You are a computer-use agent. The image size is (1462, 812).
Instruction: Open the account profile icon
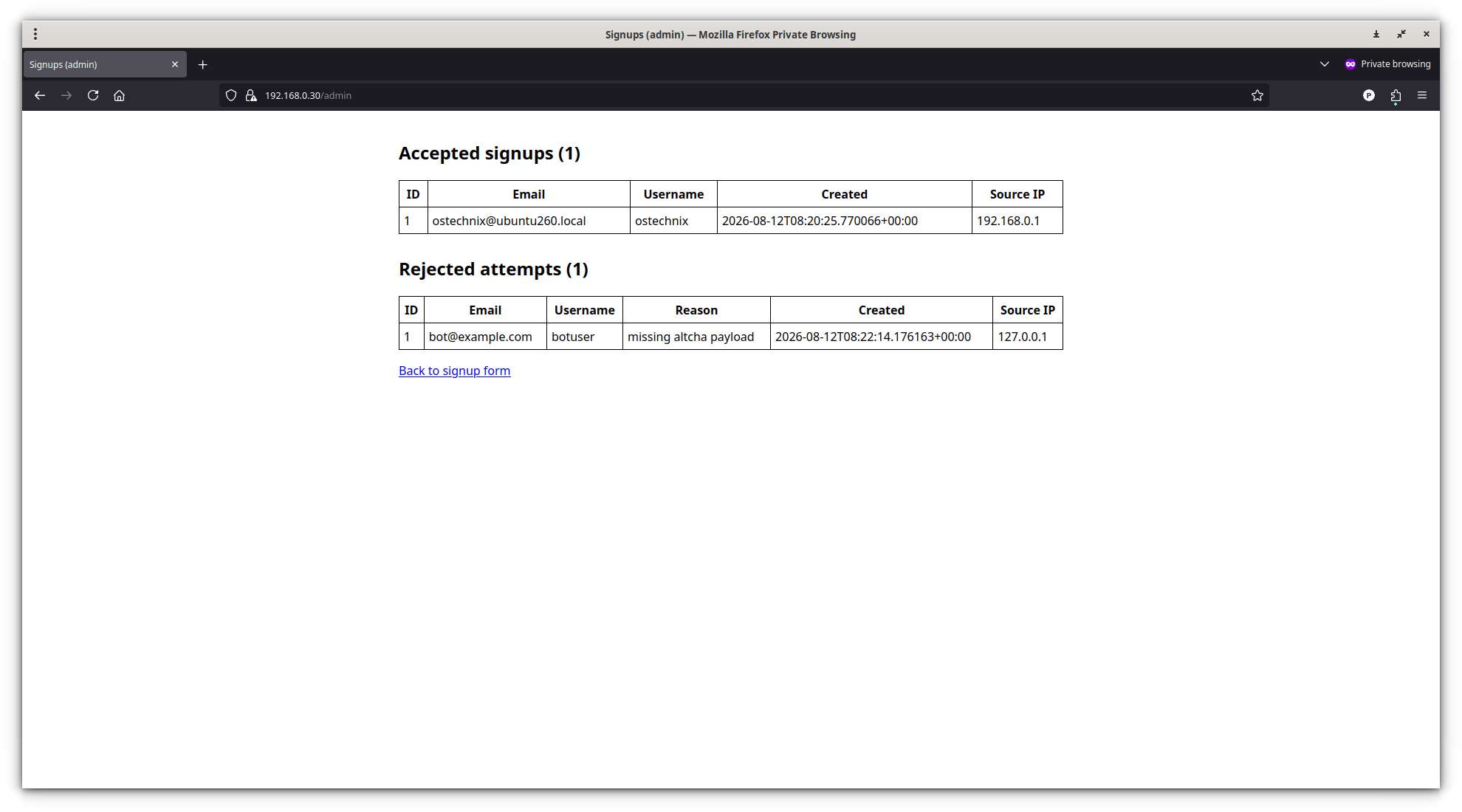(x=1369, y=95)
